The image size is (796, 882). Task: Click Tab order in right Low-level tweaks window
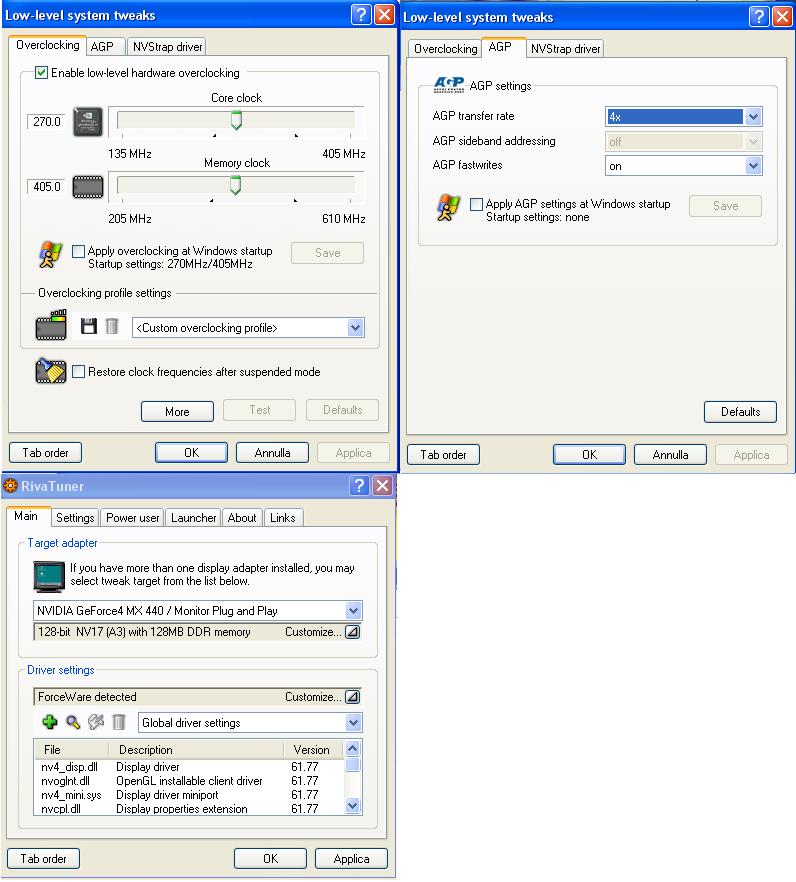point(443,454)
